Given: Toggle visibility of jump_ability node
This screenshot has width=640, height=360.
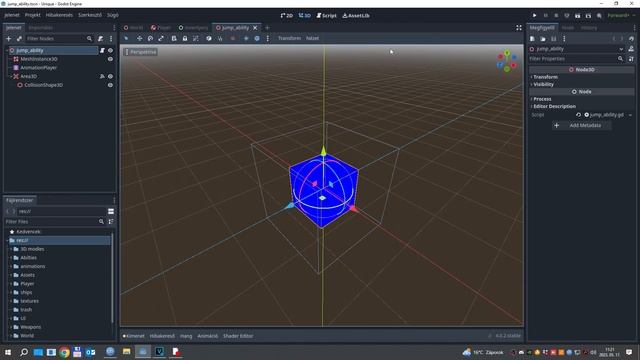Looking at the screenshot, I should [x=110, y=50].
